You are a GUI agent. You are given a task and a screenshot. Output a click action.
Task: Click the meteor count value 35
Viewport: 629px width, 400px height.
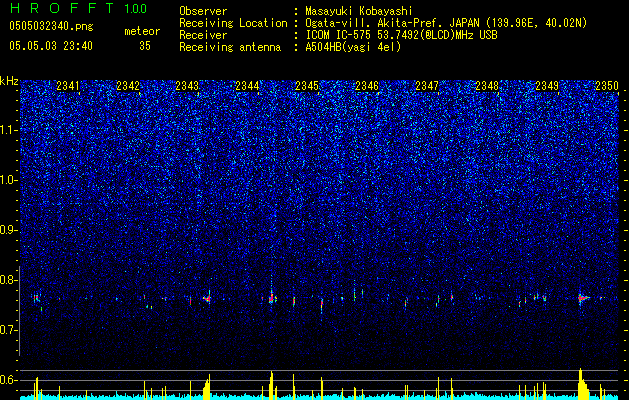point(145,46)
